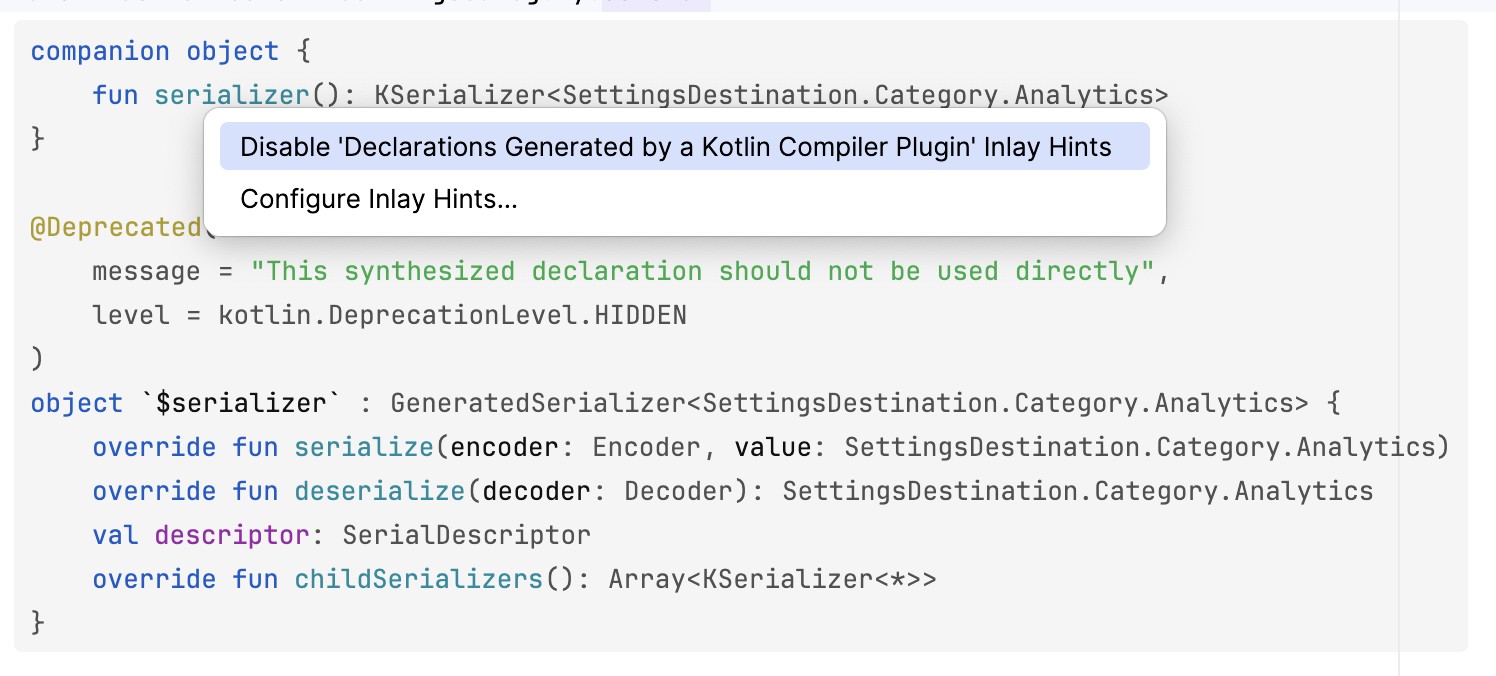Image resolution: width=1496 pixels, height=676 pixels.
Task: Click the 'serialize' function name
Action: (364, 447)
